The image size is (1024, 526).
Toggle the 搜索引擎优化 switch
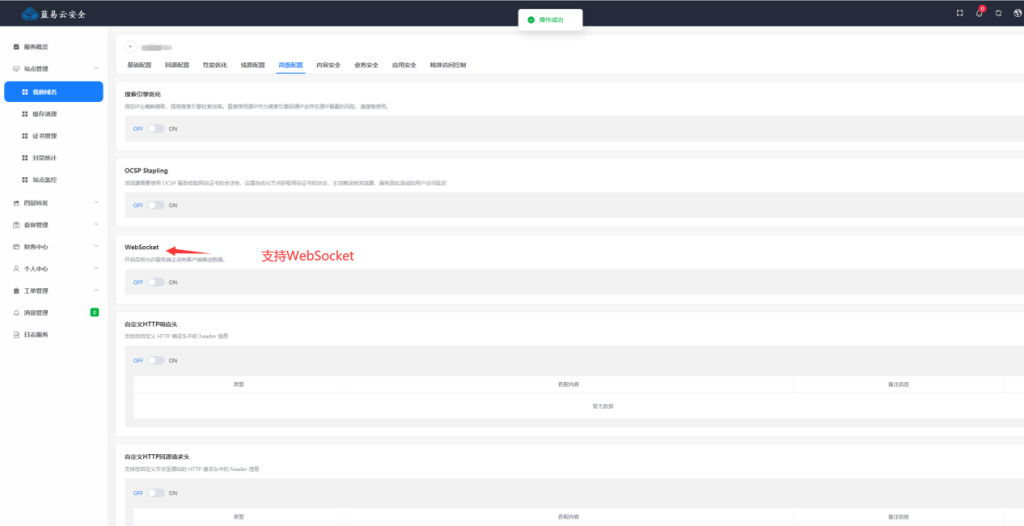tap(155, 129)
